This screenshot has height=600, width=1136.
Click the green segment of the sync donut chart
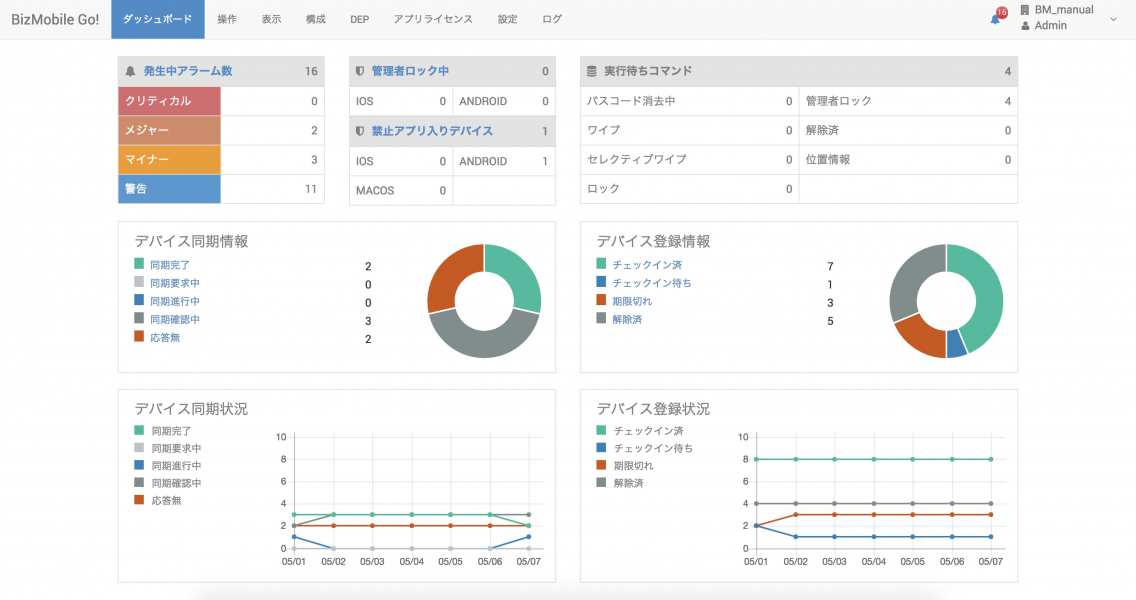coord(516,275)
